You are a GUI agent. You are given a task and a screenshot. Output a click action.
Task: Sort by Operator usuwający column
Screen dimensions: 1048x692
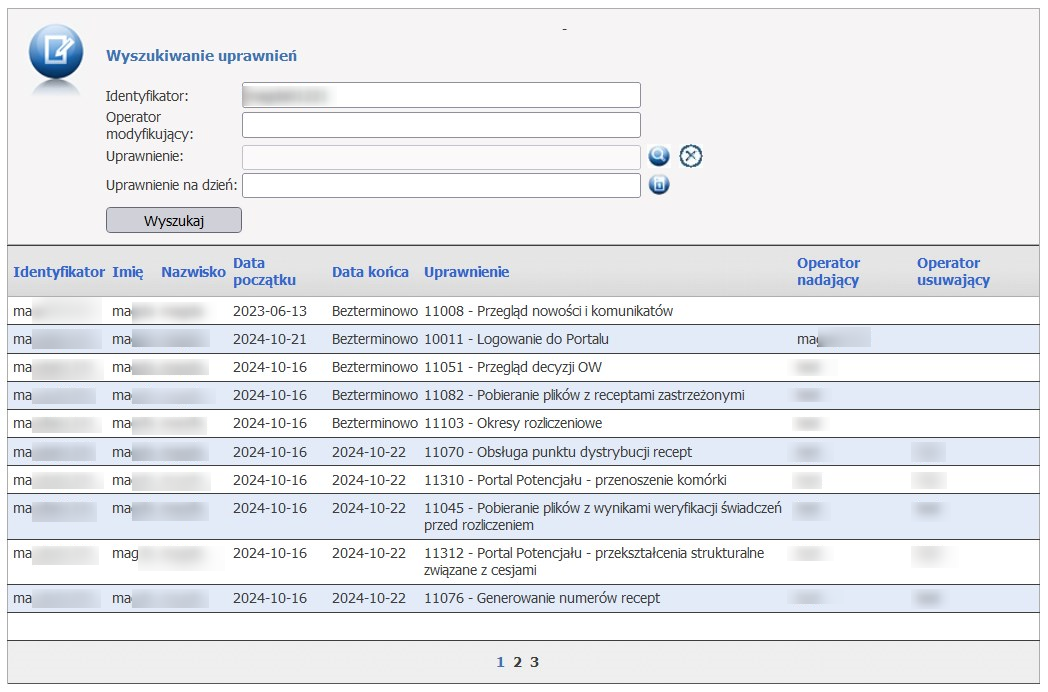(x=953, y=272)
